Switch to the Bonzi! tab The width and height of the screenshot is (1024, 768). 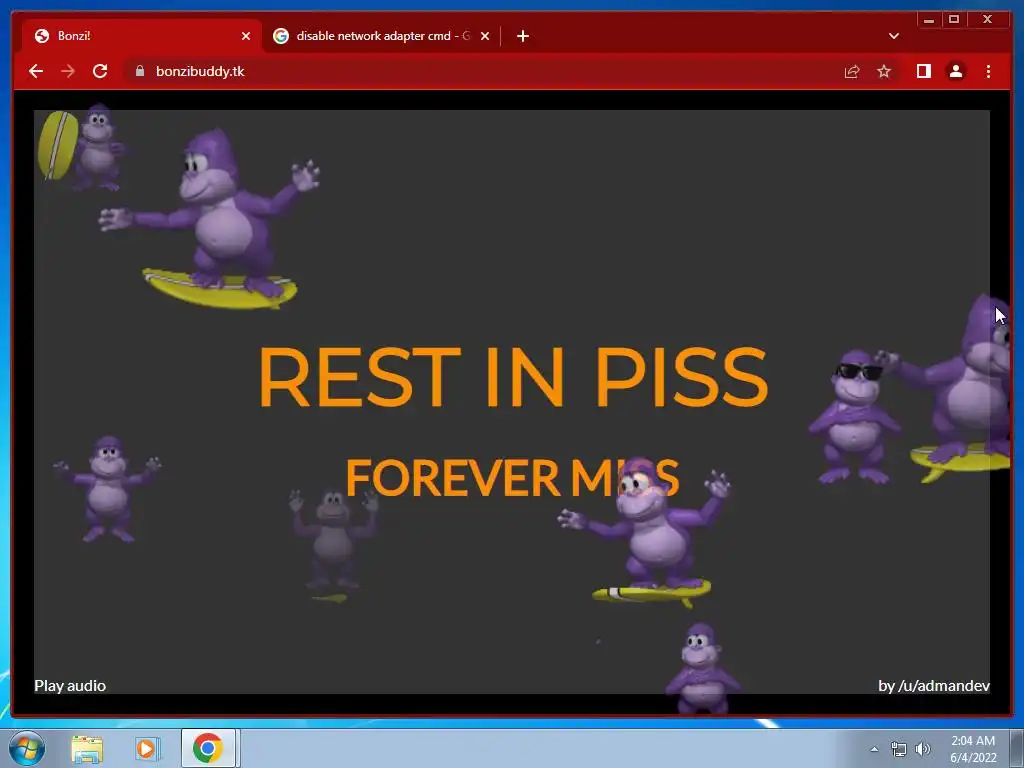click(x=142, y=36)
